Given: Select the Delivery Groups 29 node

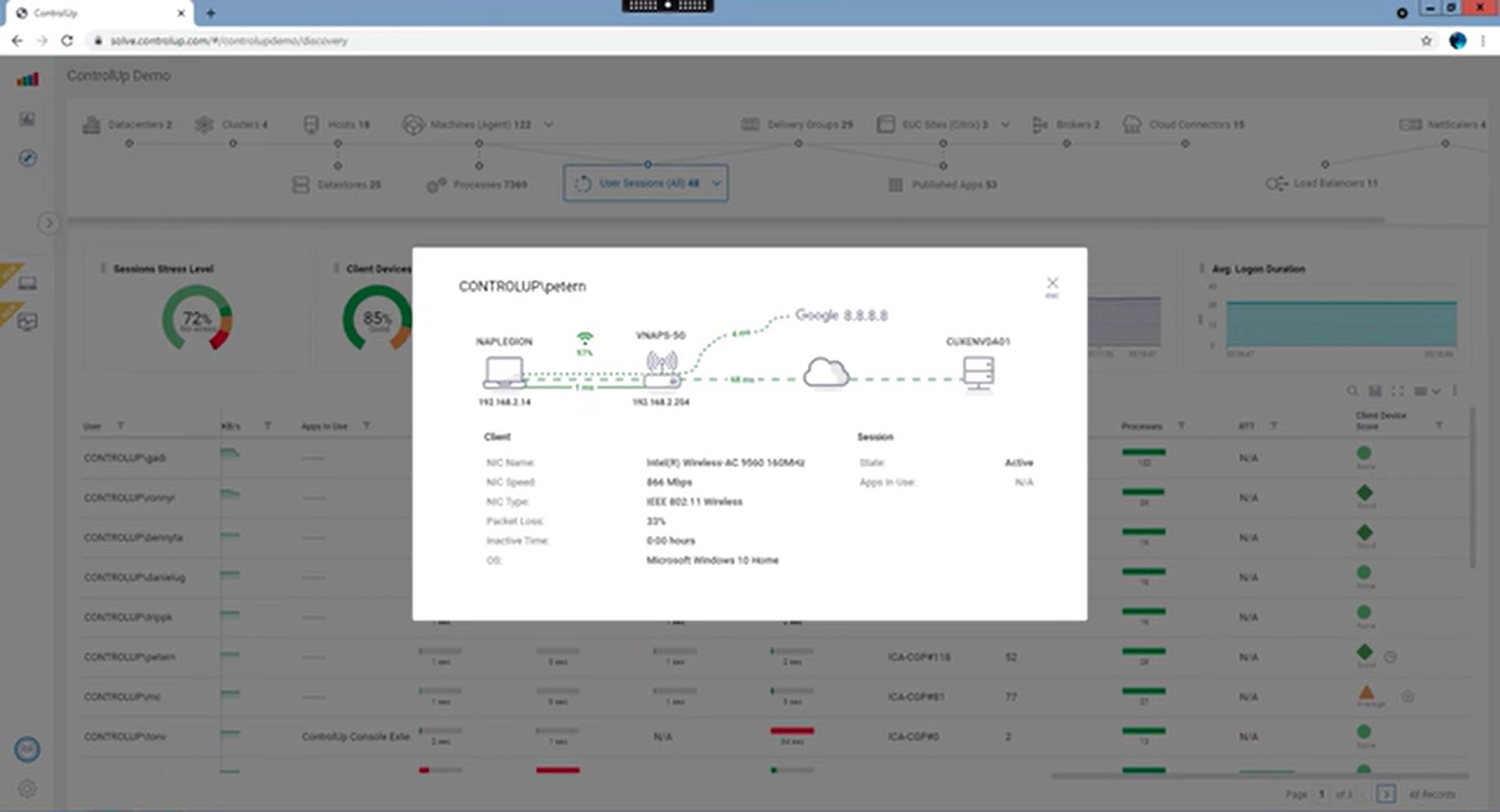Looking at the screenshot, I should 797,124.
